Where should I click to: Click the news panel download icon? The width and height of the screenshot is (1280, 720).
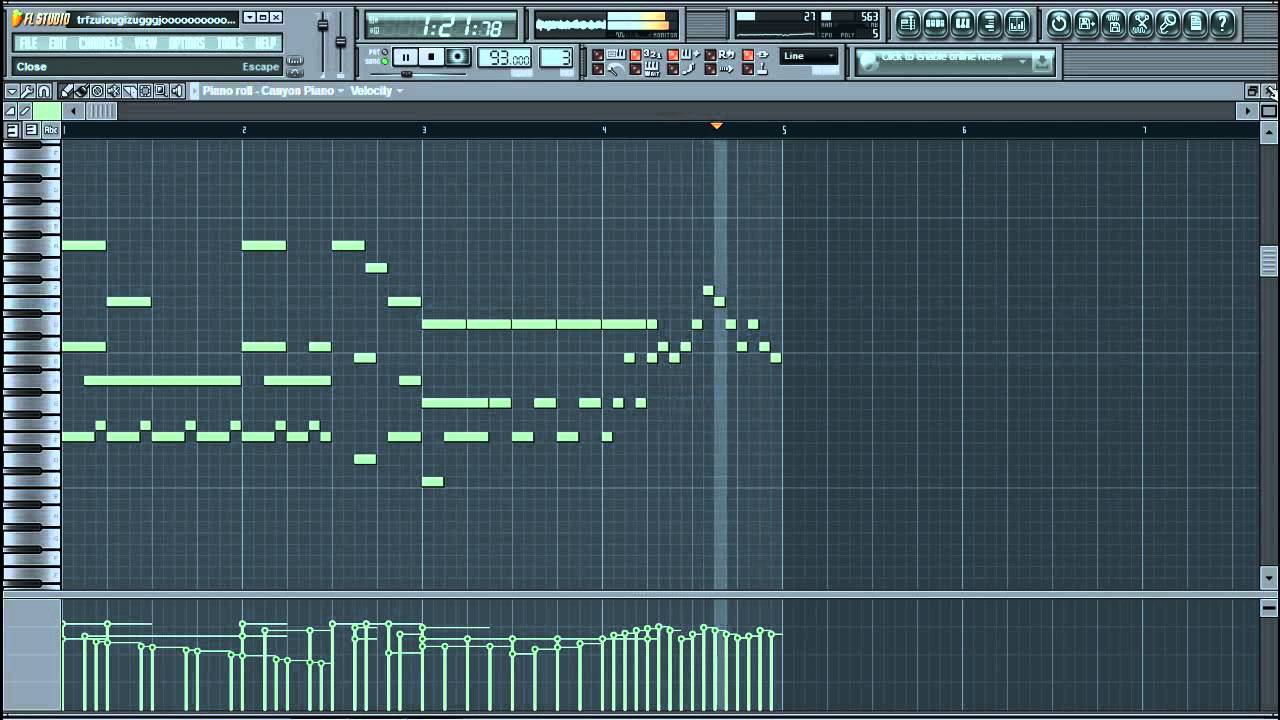[1042, 62]
